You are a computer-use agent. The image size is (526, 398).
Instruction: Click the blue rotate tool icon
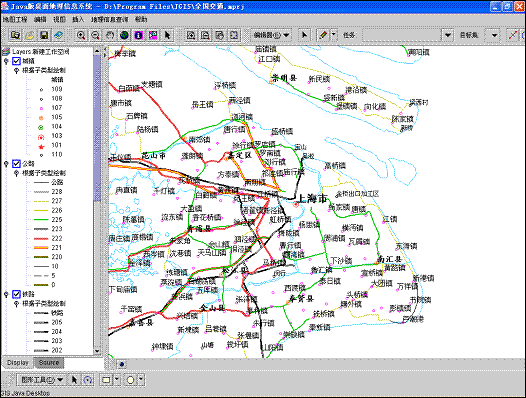(x=88, y=380)
